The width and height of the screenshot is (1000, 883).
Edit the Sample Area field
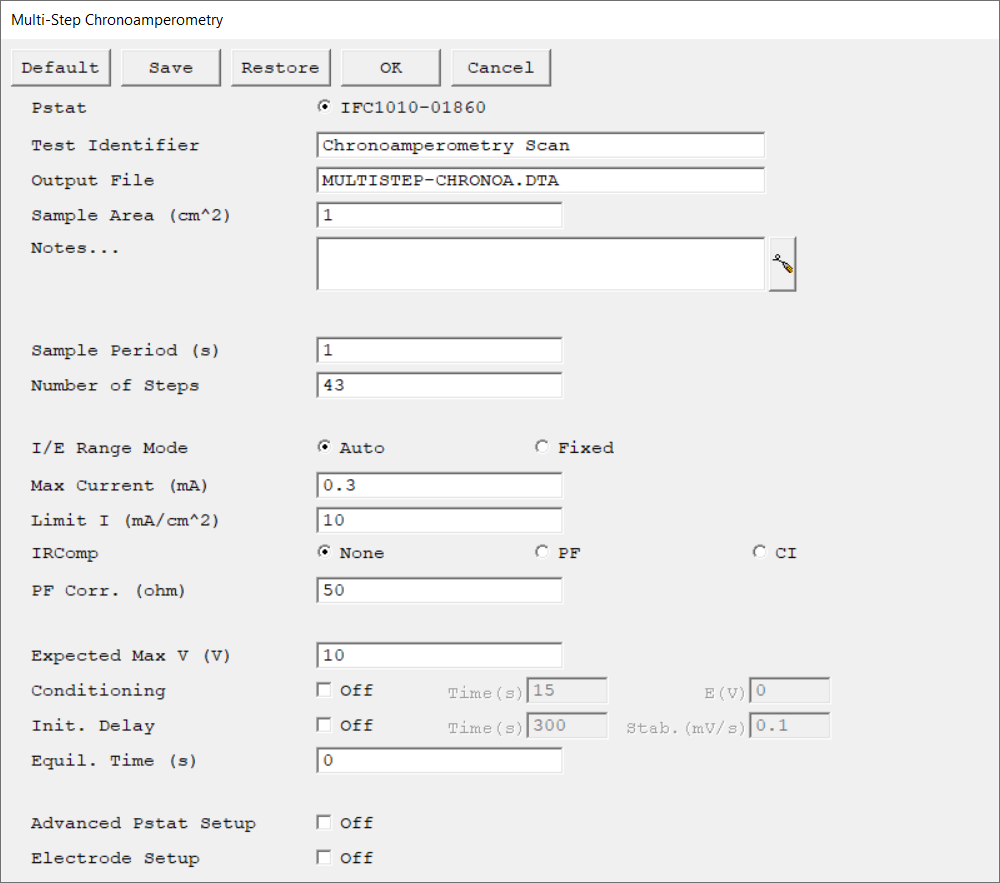click(x=439, y=215)
